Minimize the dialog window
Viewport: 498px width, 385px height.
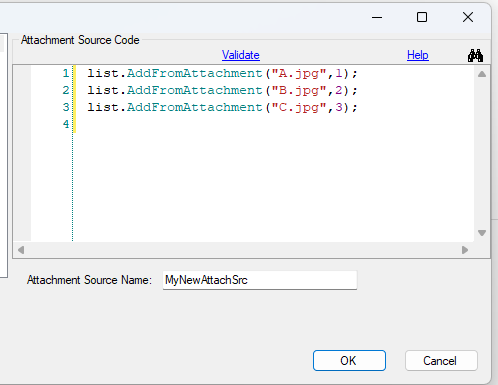[x=377, y=17]
